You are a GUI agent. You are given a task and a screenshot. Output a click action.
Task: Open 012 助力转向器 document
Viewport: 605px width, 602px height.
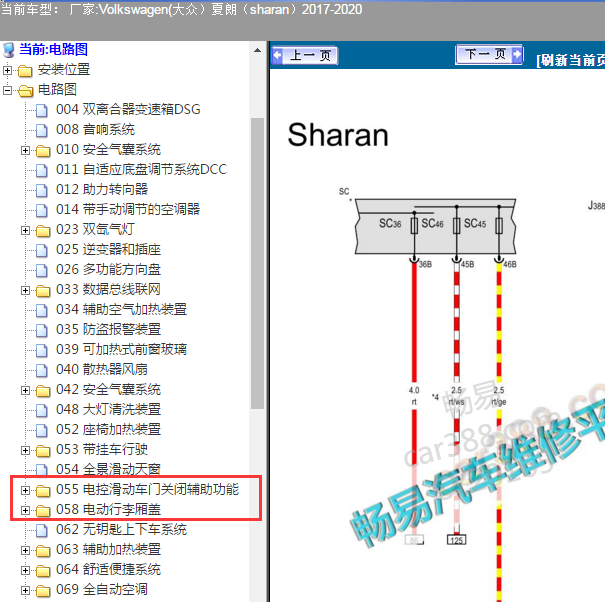coord(102,189)
